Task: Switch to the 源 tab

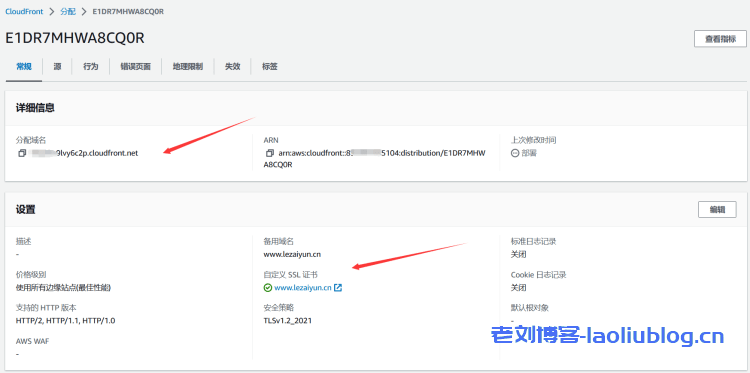Action: click(57, 67)
